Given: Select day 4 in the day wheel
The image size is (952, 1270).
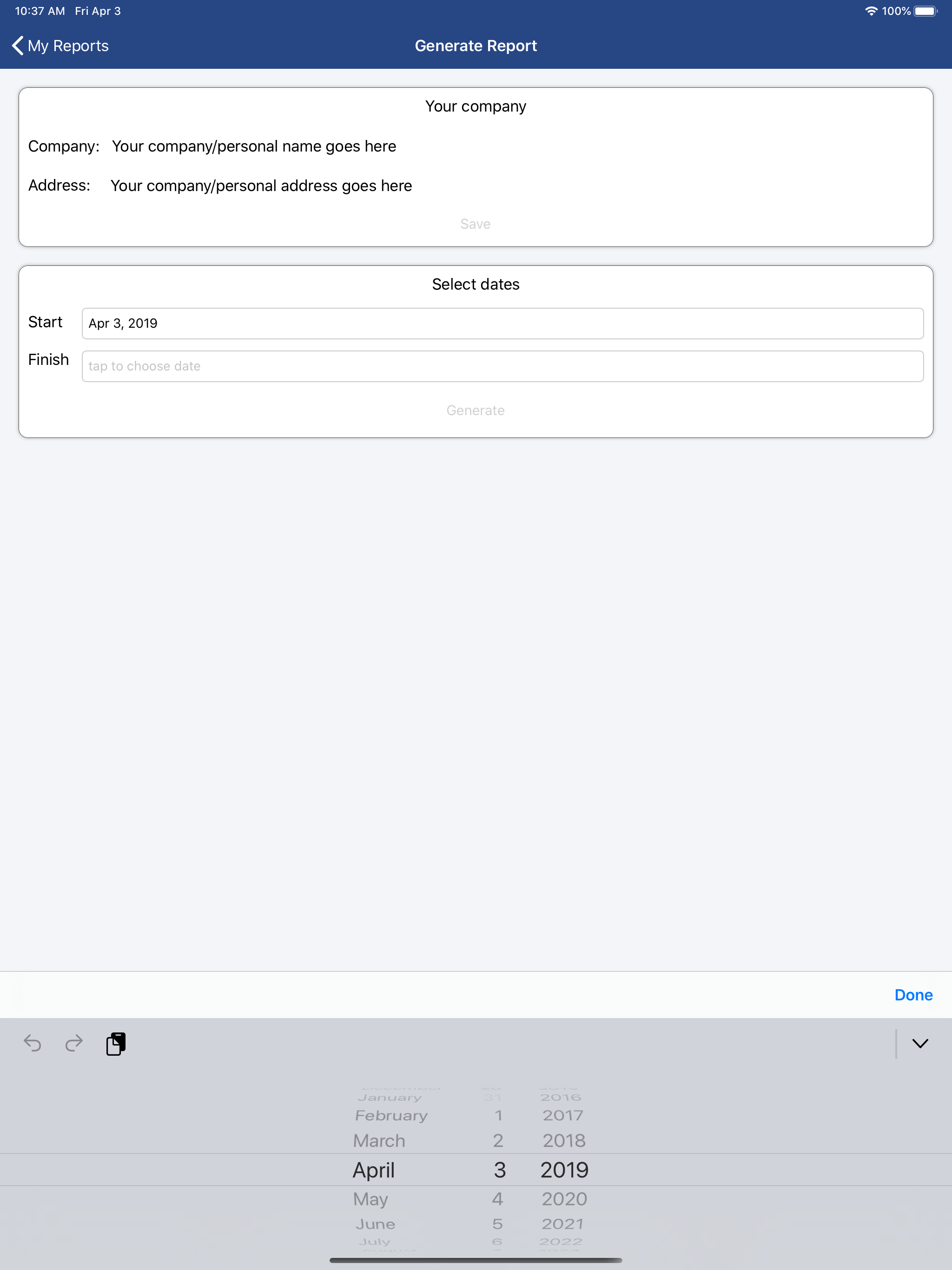Looking at the screenshot, I should [497, 1199].
